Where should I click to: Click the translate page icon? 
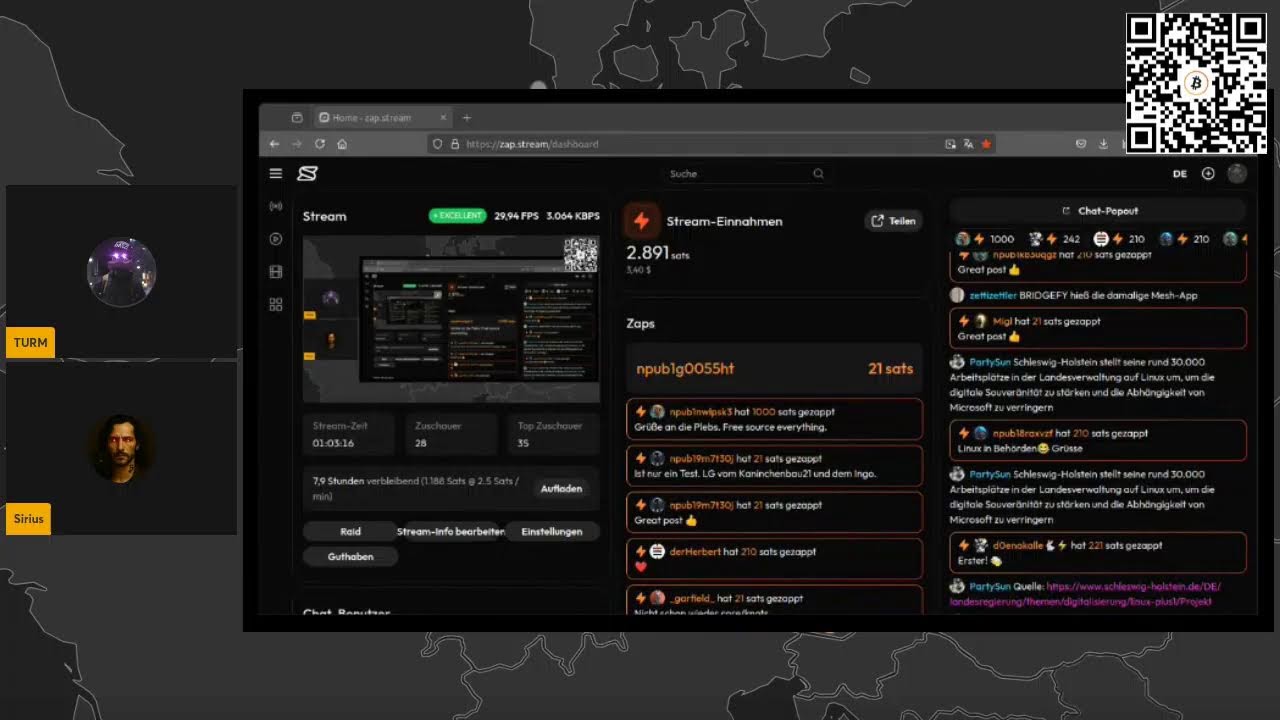[x=968, y=144]
